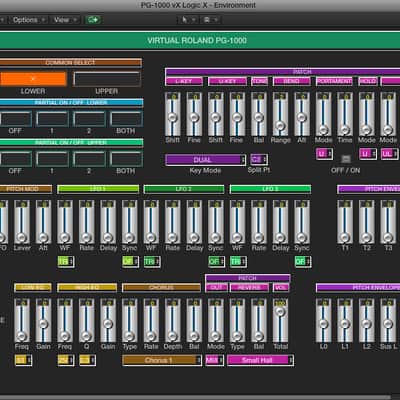Click the Bend Range slider knob
The width and height of the screenshot is (400, 400).
point(280,126)
